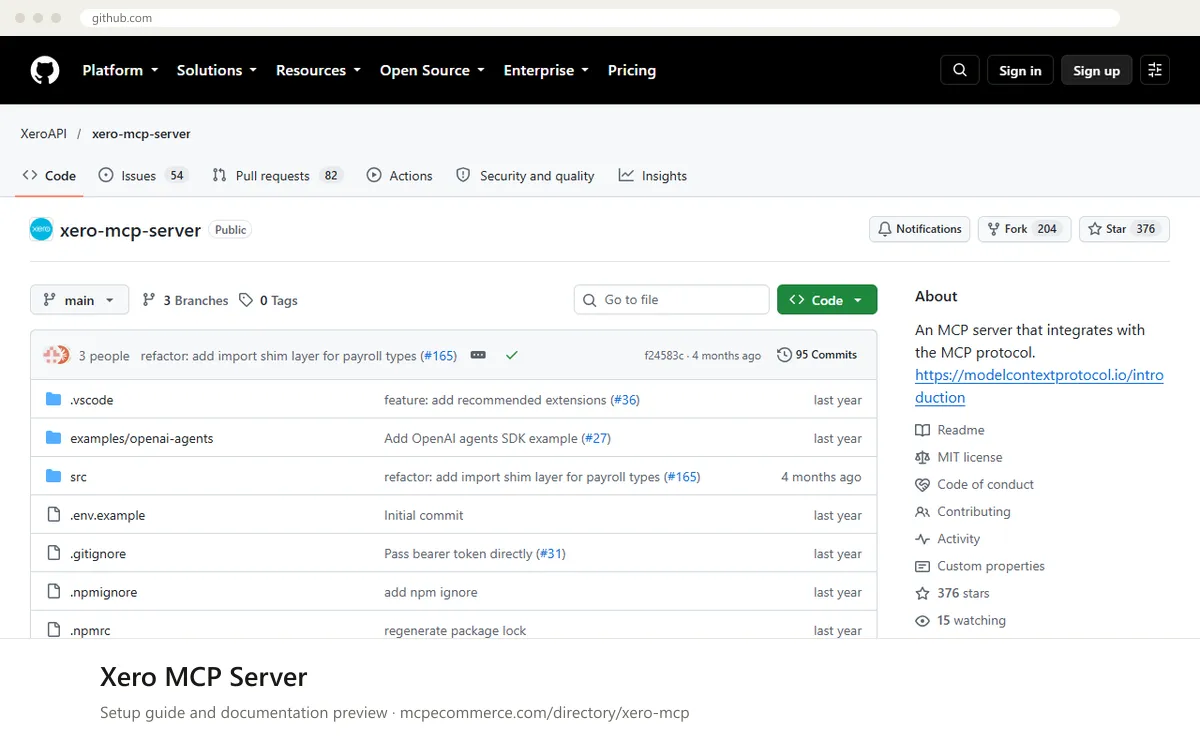
Task: Focus the Go to file input
Action: [x=672, y=300]
